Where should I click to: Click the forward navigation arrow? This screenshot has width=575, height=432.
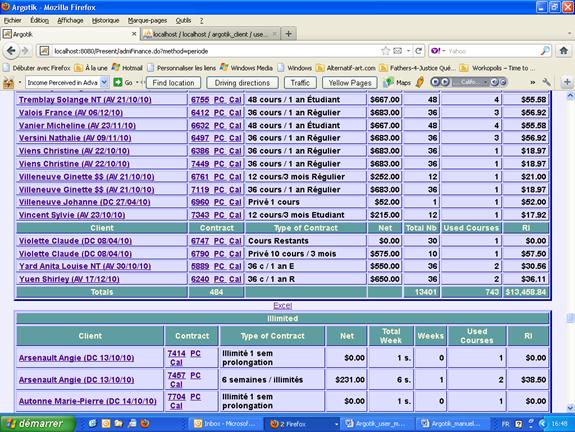click(25, 51)
